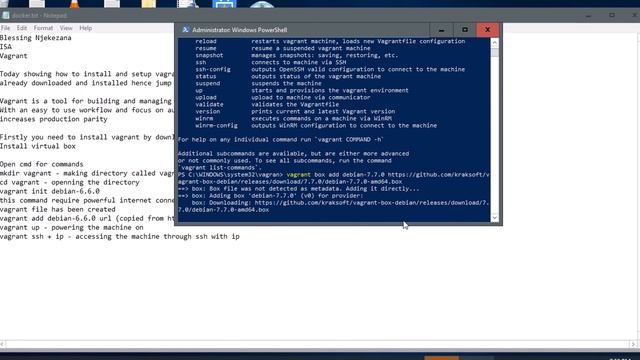Click the 'reload' command row in PowerShell
Viewport: 640px width, 360px height.
(330, 41)
